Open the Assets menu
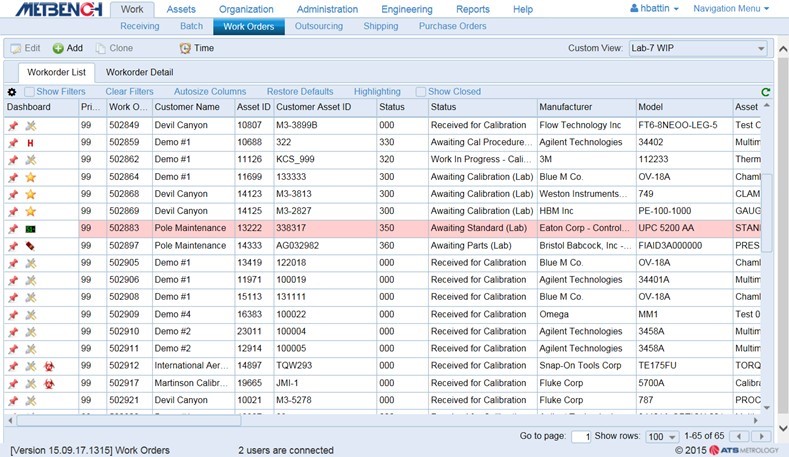 pyautogui.click(x=181, y=9)
